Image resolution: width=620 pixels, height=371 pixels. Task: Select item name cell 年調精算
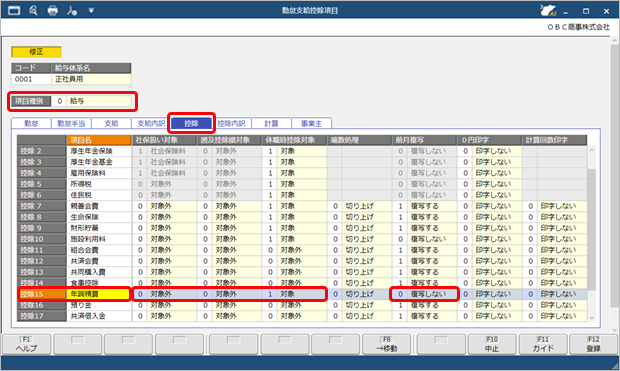pos(99,294)
